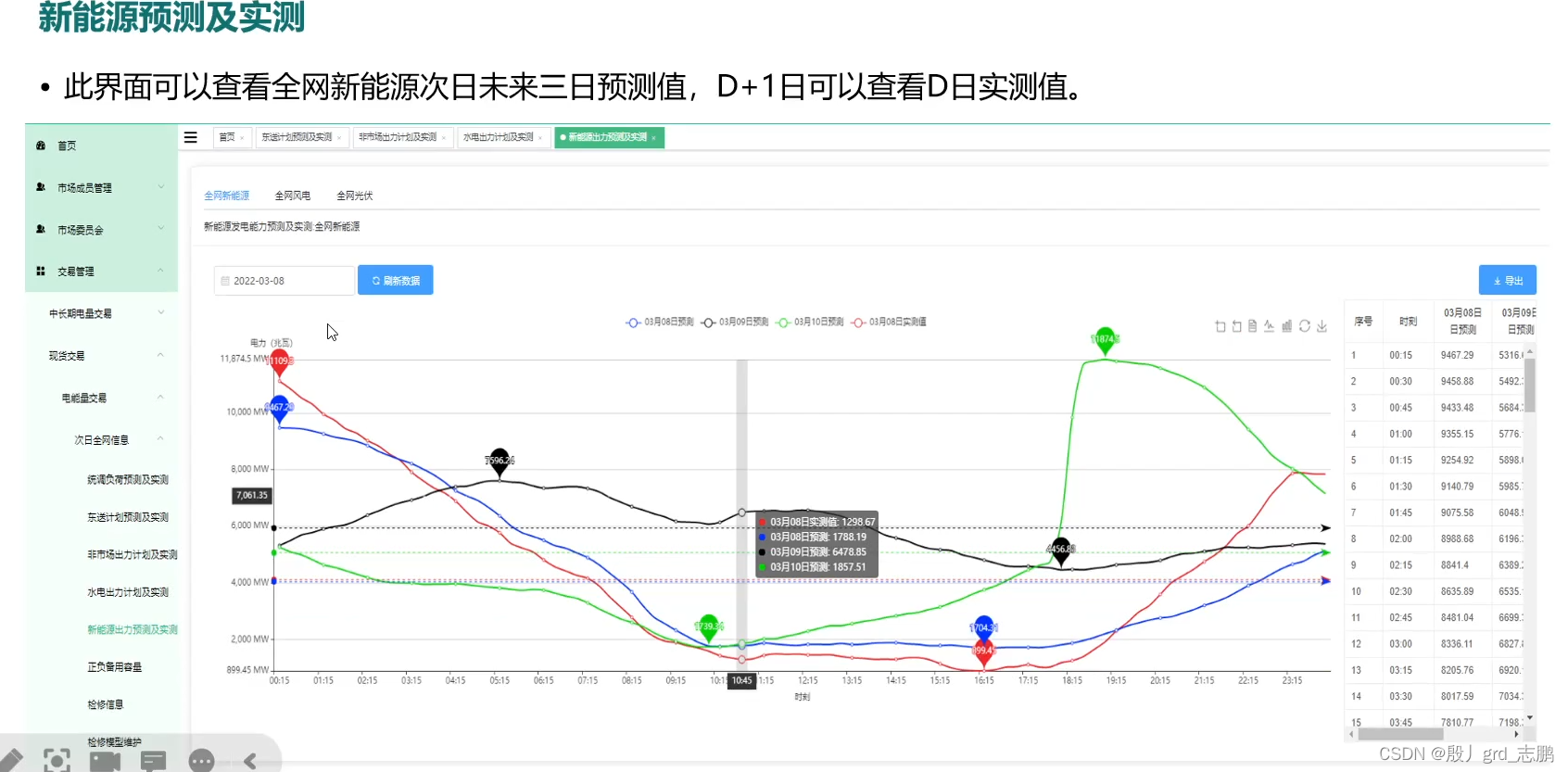Screen dimensions: 1568x772
Task: Click the video camera record icon
Action: [106, 762]
